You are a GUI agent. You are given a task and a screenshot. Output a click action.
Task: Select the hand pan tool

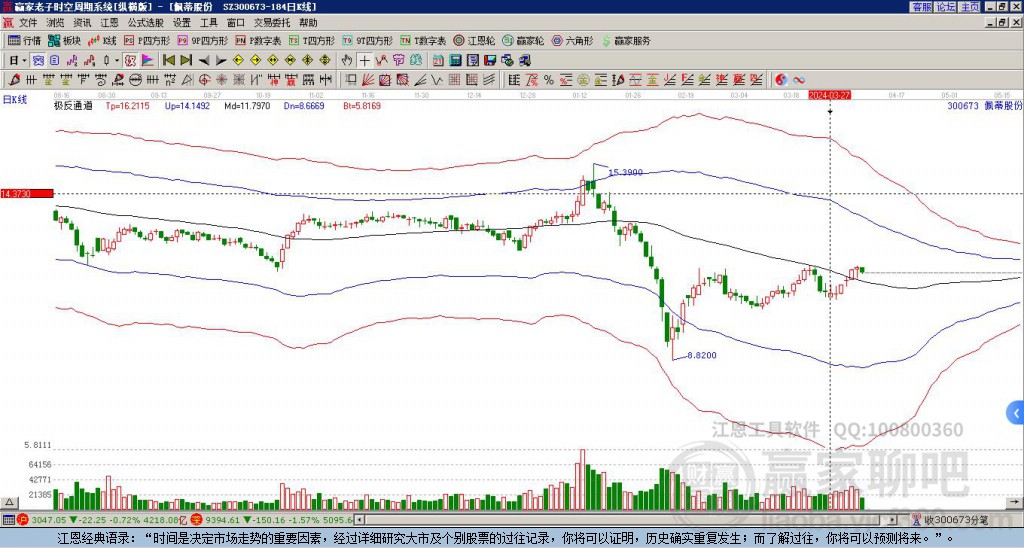click(x=346, y=61)
